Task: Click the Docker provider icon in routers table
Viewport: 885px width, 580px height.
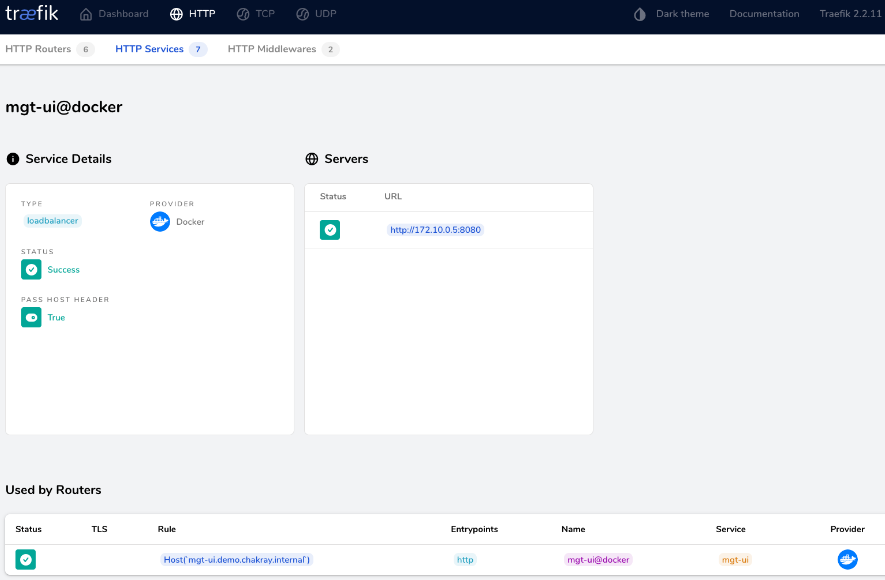Action: [847, 559]
